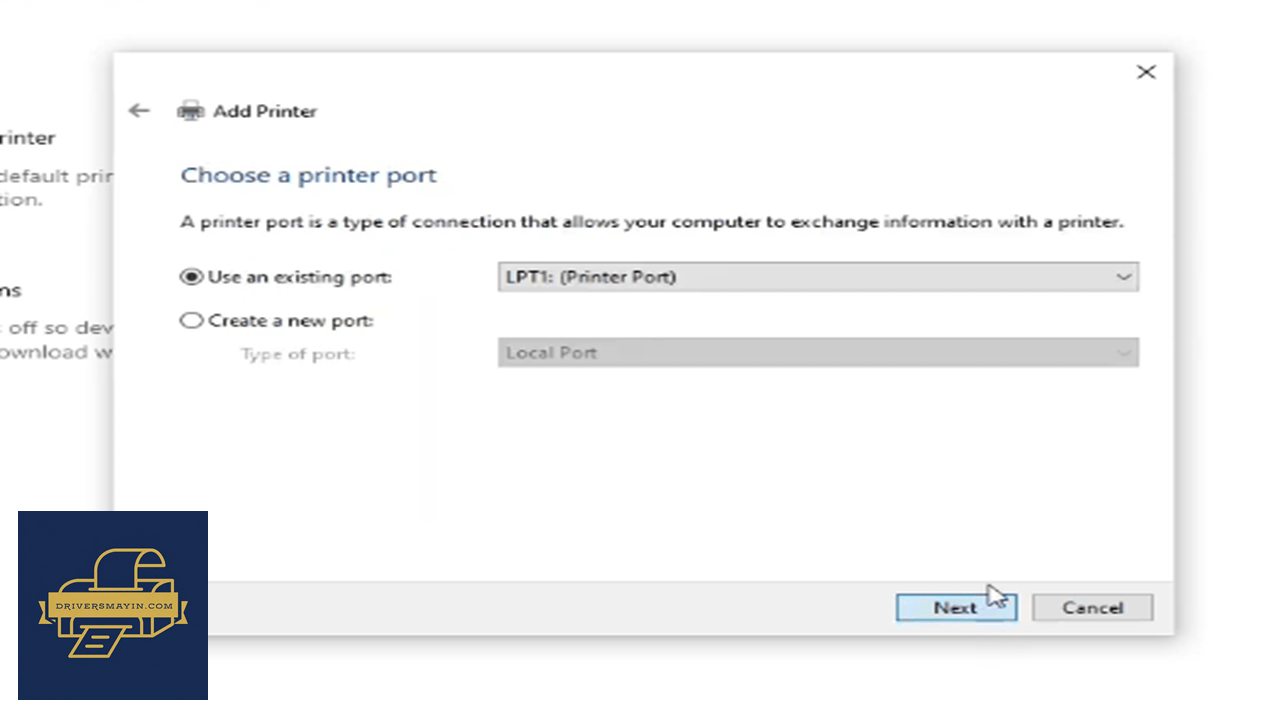Click the Add Printer title text
Screen dimensions: 1280x720
(265, 111)
